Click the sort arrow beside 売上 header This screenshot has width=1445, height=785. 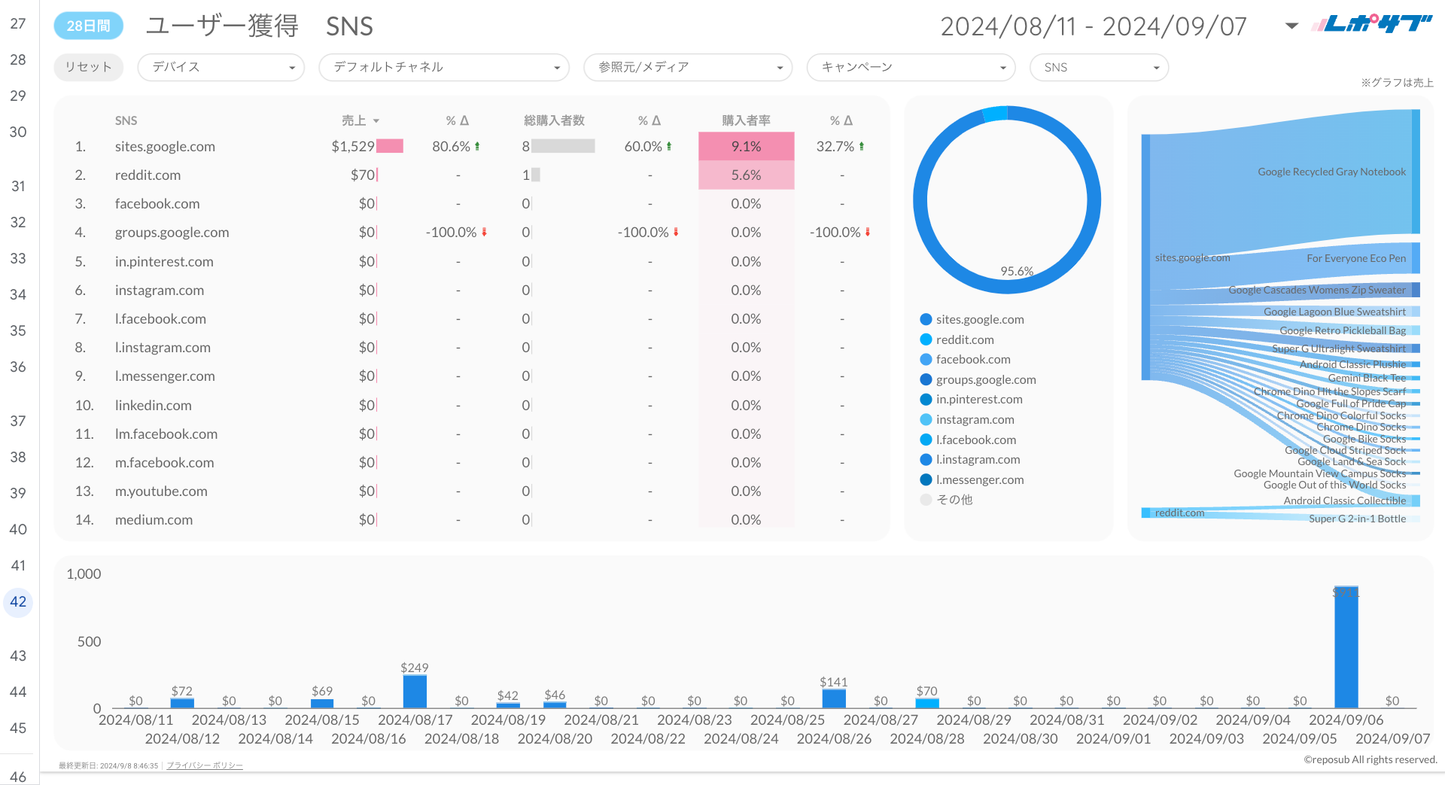(x=376, y=121)
